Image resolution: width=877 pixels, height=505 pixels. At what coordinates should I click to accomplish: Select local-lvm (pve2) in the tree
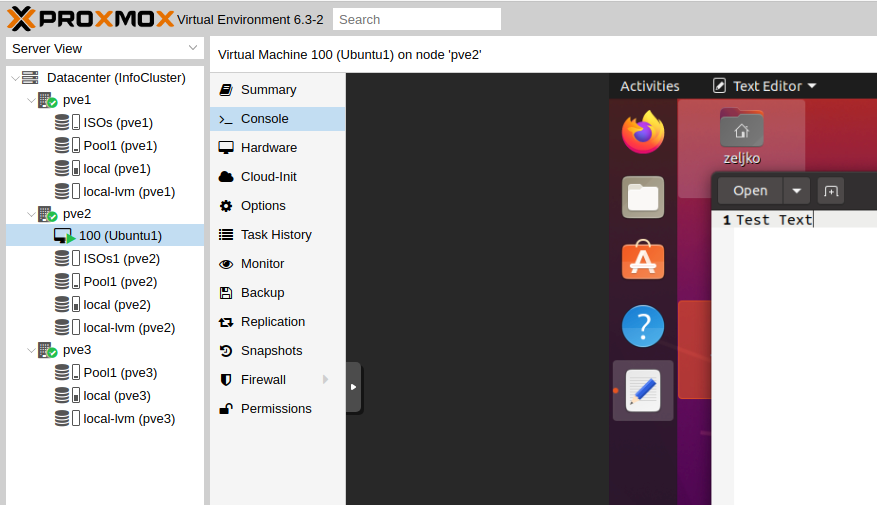coord(129,328)
